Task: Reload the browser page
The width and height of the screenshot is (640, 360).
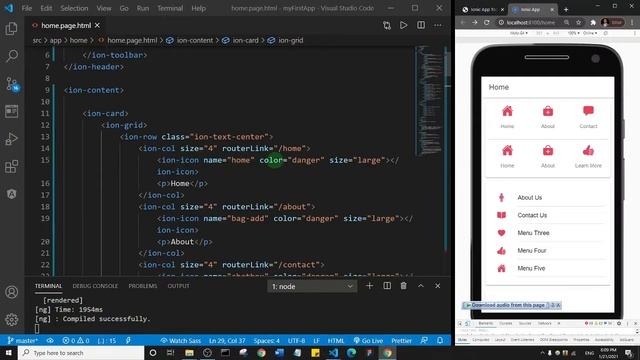Action: [487, 22]
